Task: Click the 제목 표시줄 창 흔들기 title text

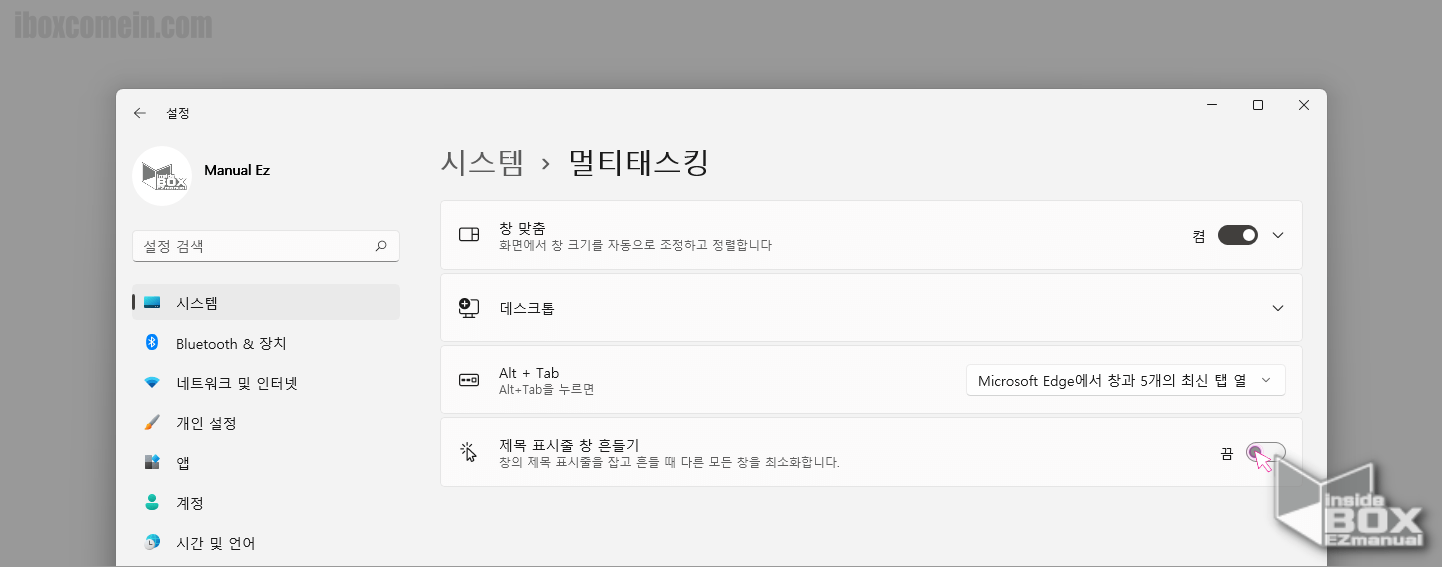Action: (x=569, y=445)
